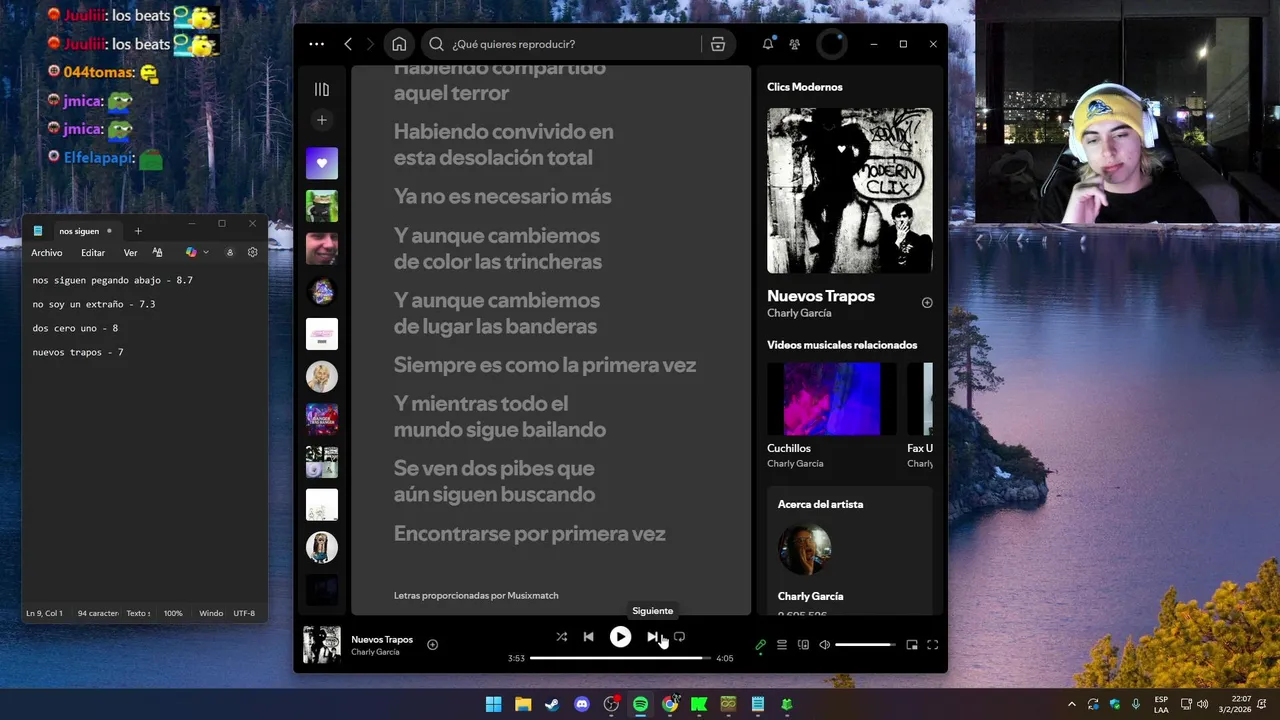Open Copilot icon in Notepad

point(191,253)
